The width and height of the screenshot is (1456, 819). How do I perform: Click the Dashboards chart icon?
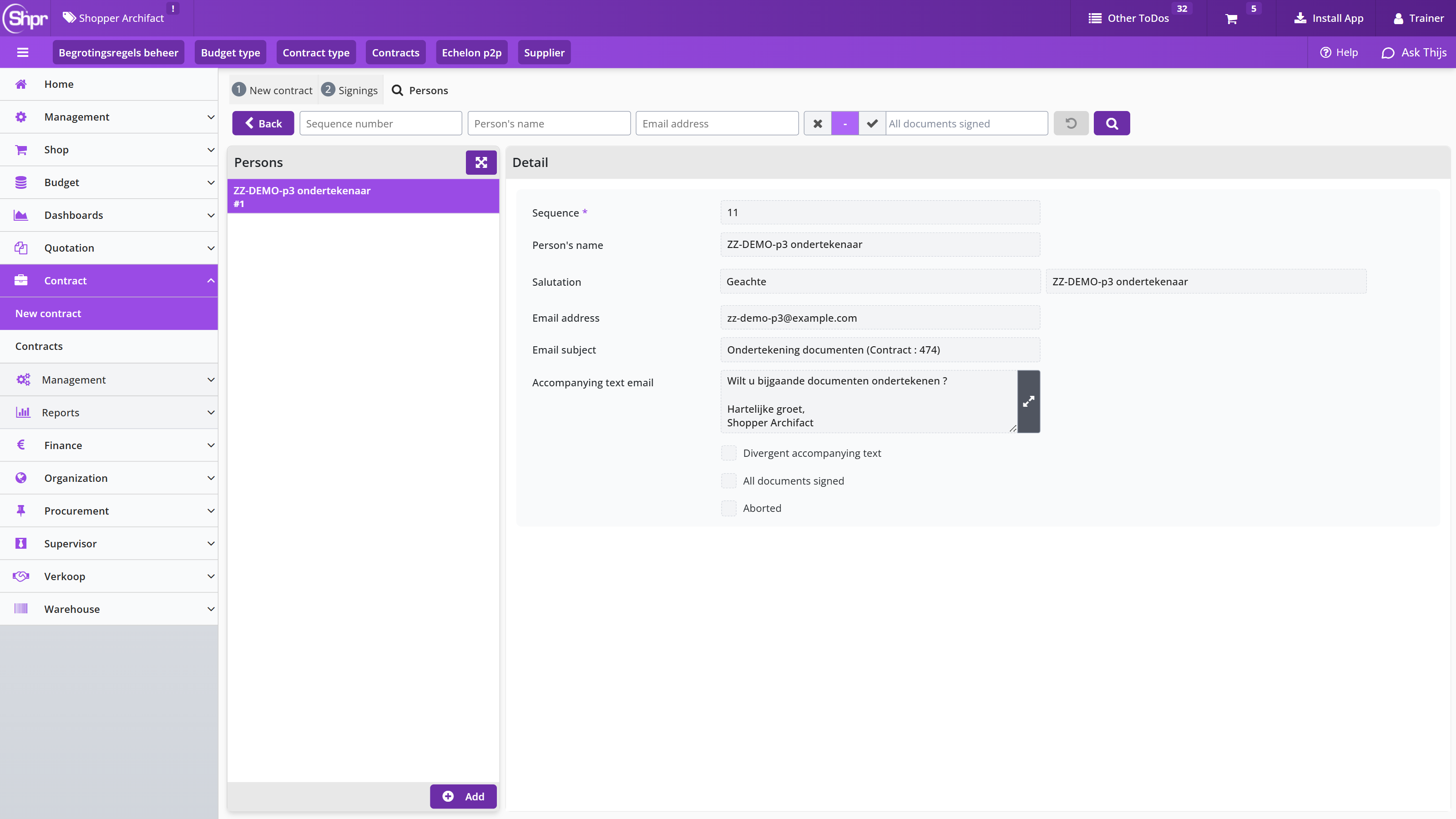point(21,215)
